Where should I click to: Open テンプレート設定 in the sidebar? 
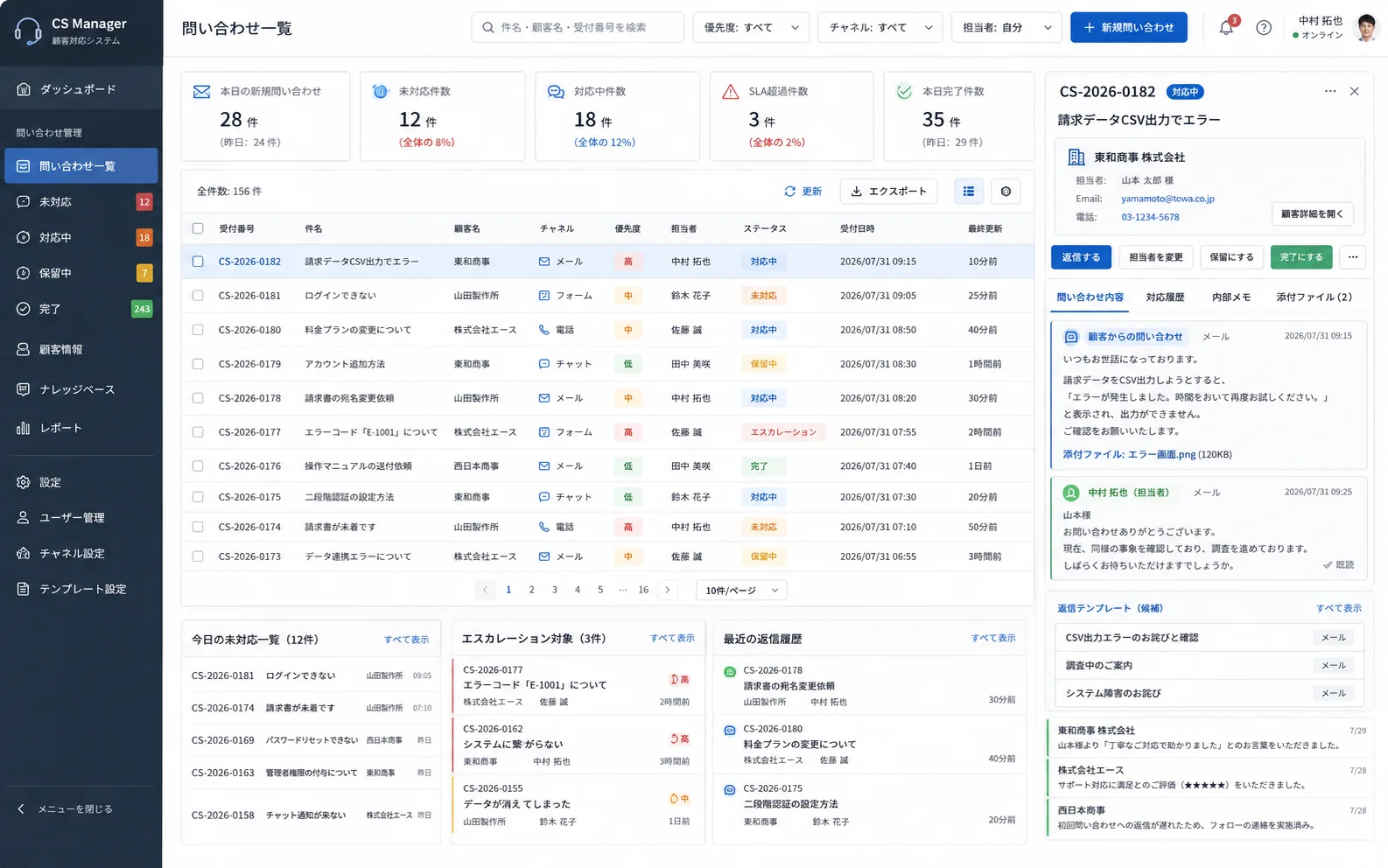(81, 589)
